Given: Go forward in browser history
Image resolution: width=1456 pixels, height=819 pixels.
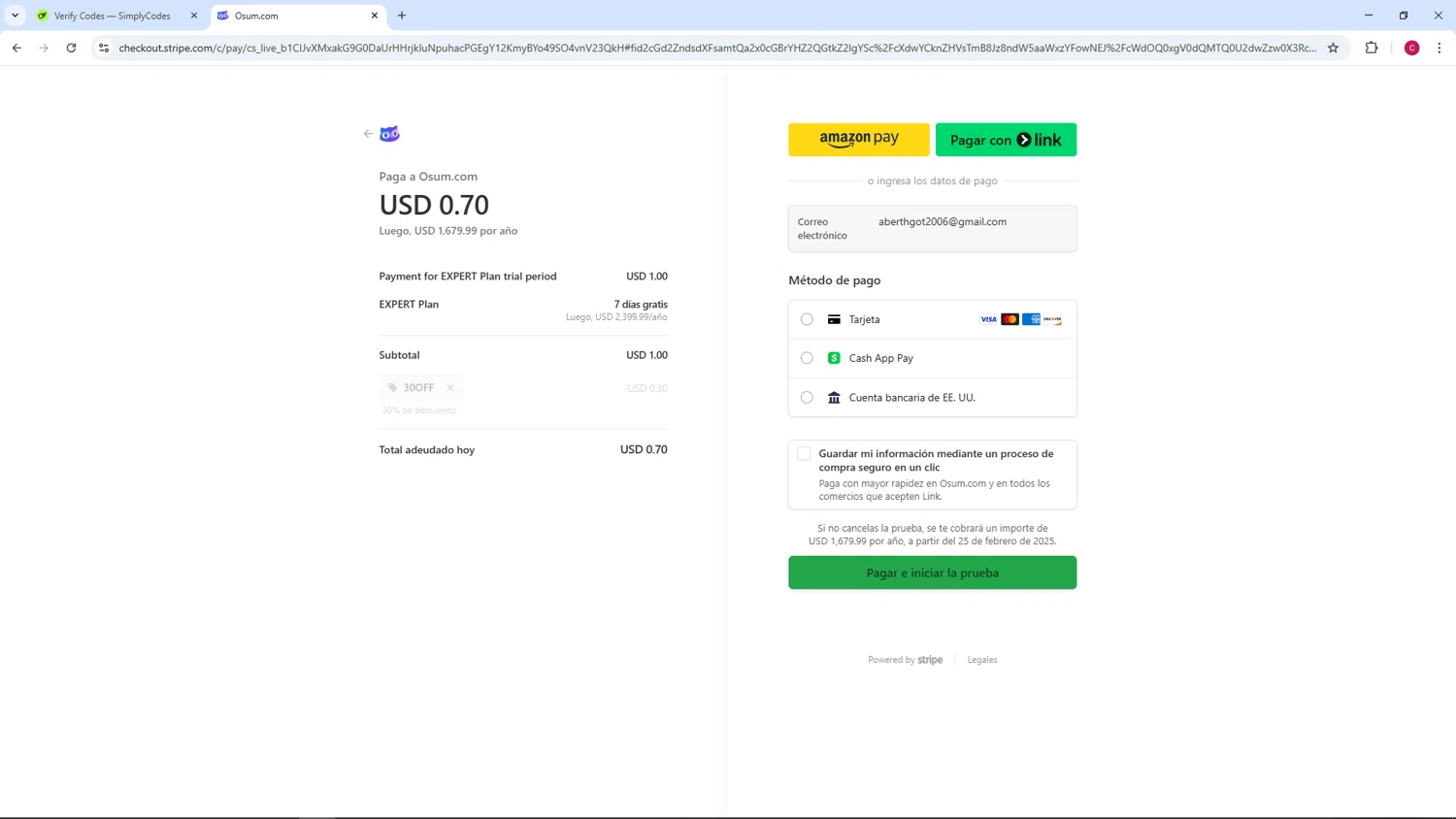Looking at the screenshot, I should (44, 48).
